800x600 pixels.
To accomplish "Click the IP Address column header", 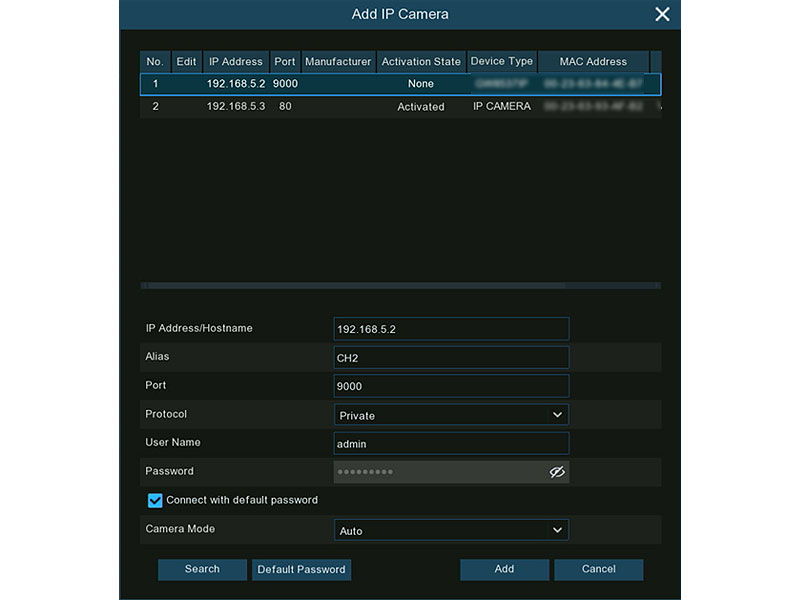I will coord(235,61).
